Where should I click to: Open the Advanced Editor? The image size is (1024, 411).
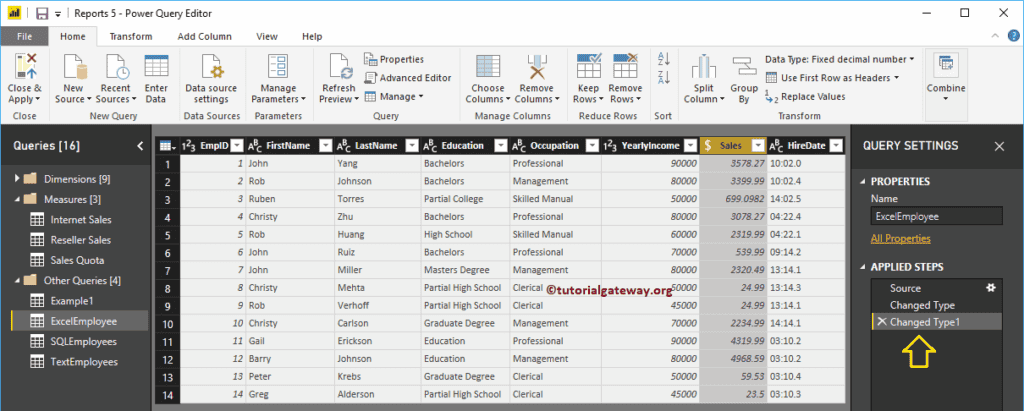(408, 78)
